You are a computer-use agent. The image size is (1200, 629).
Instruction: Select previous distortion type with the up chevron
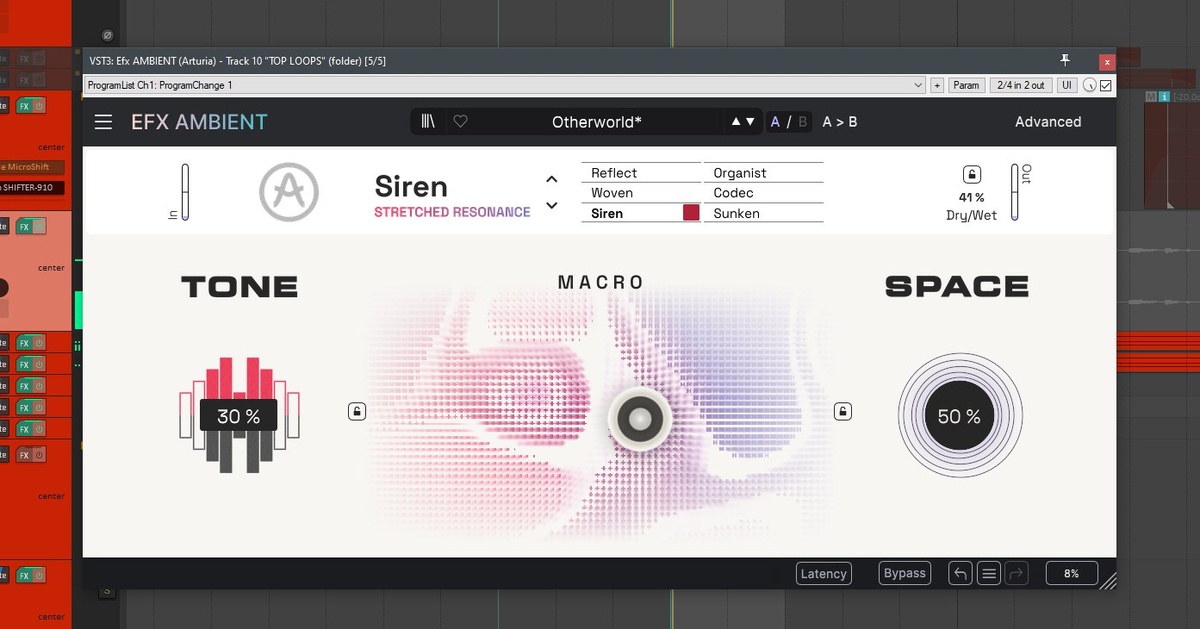(551, 180)
